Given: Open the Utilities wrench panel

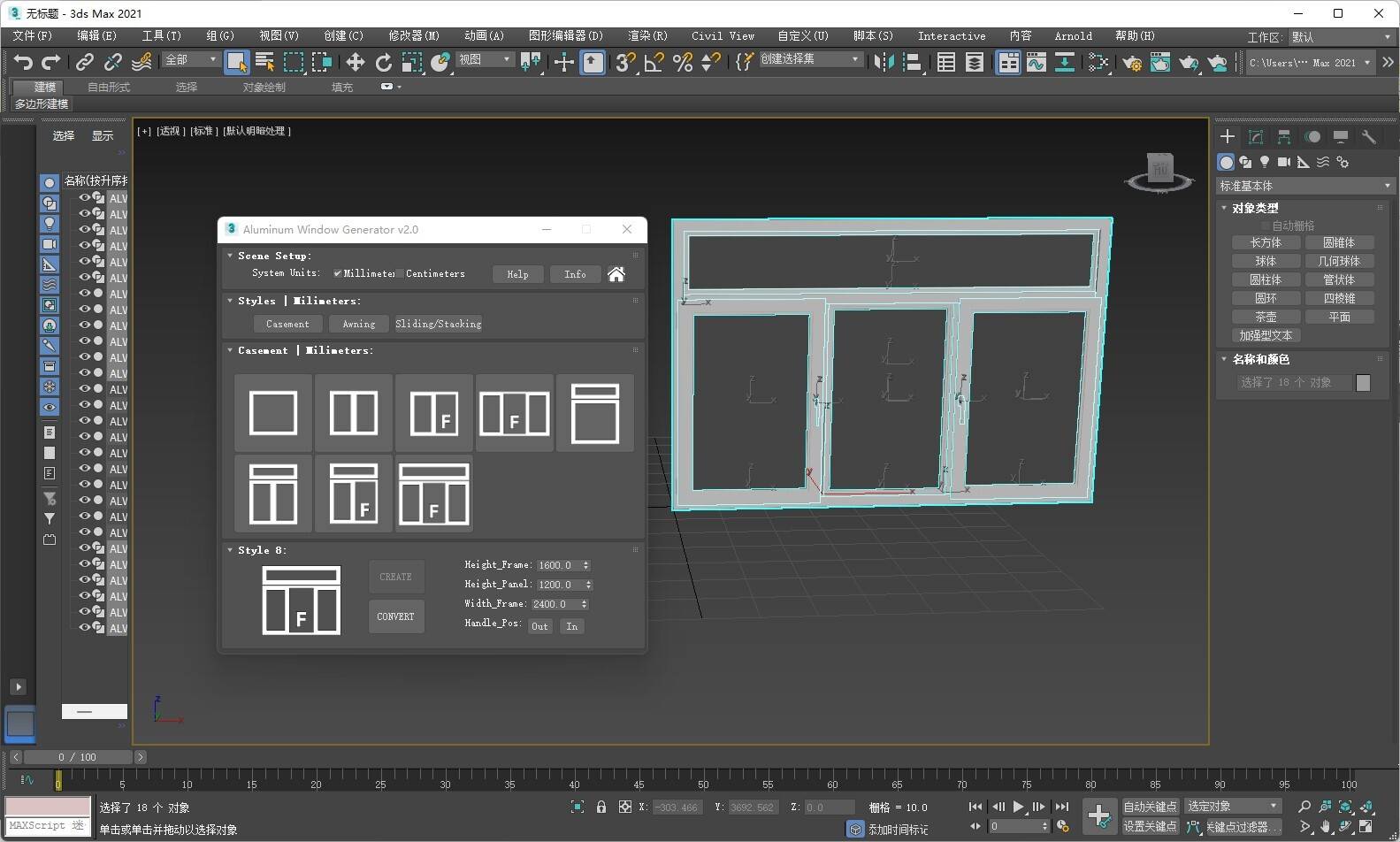Looking at the screenshot, I should click(1369, 136).
